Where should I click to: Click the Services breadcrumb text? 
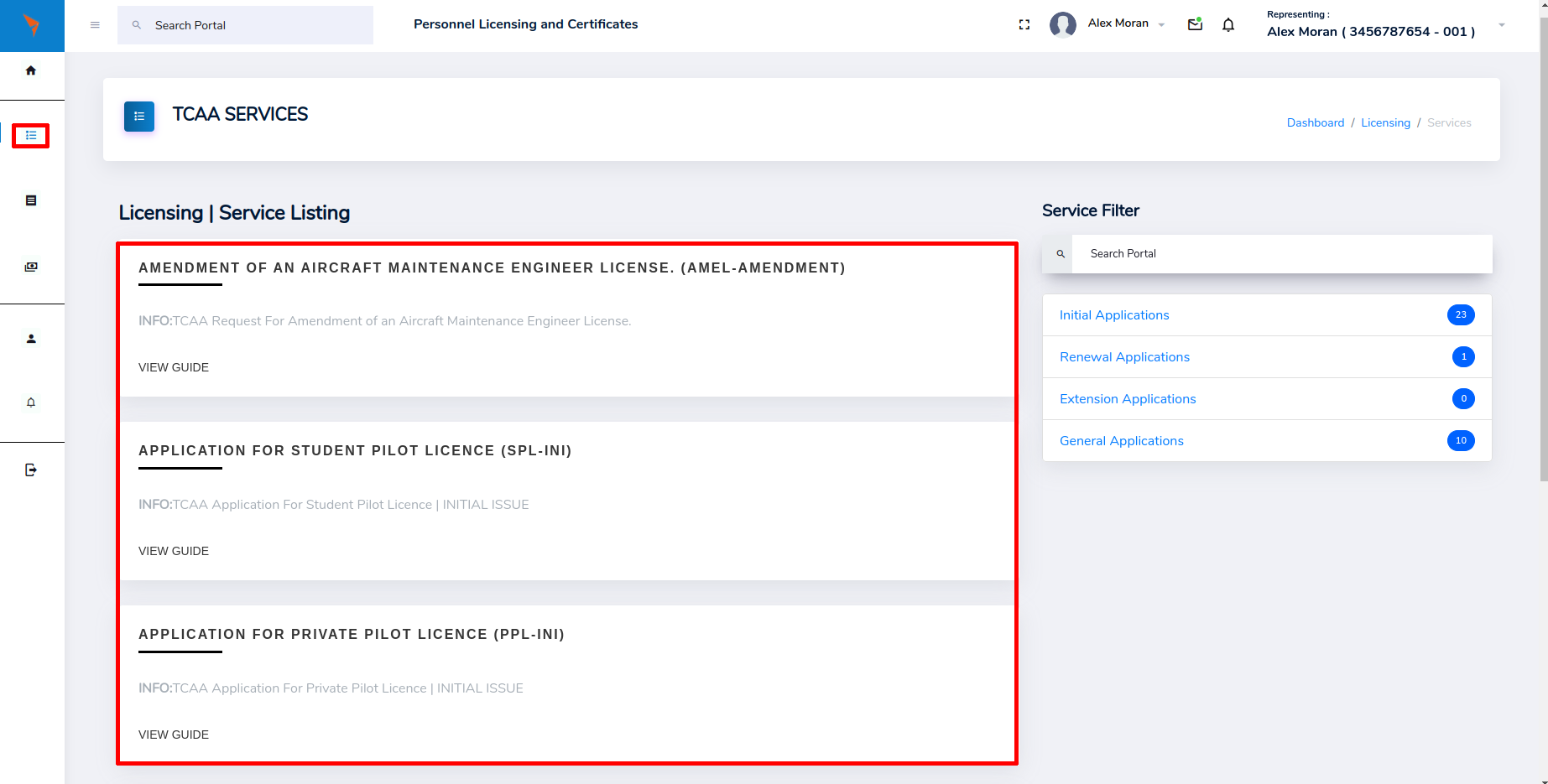(1449, 122)
